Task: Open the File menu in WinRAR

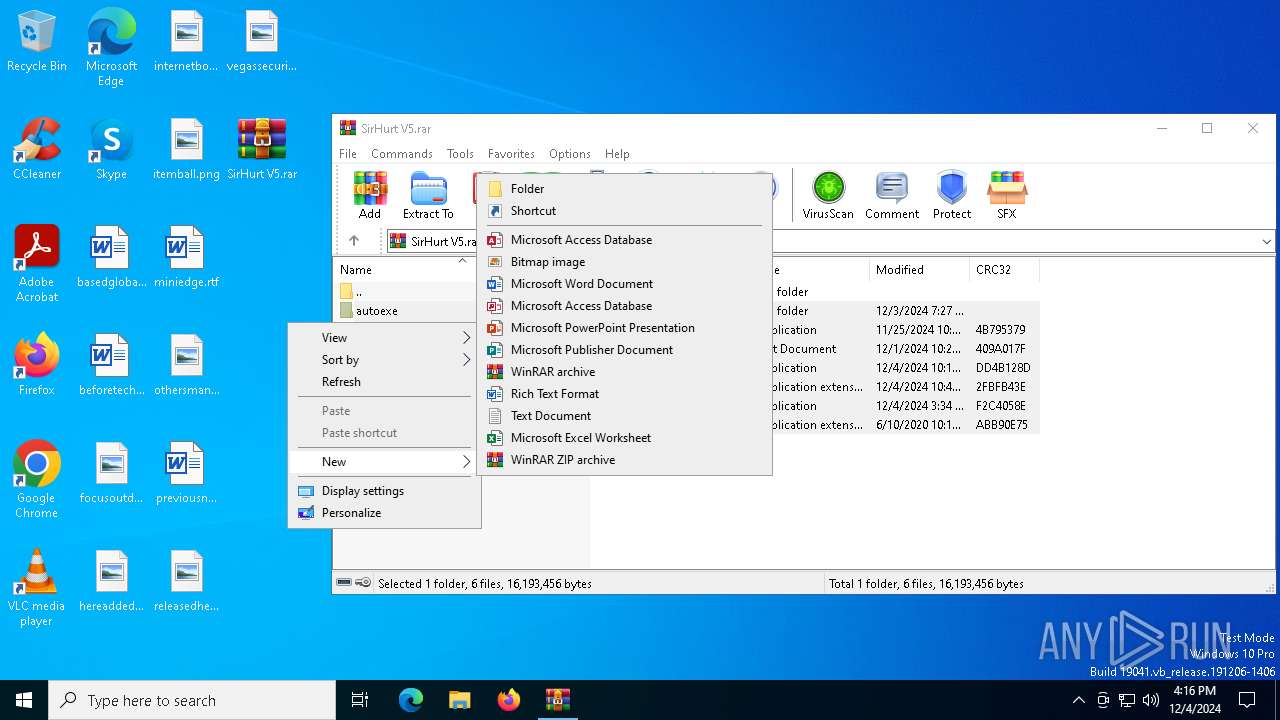Action: point(348,154)
